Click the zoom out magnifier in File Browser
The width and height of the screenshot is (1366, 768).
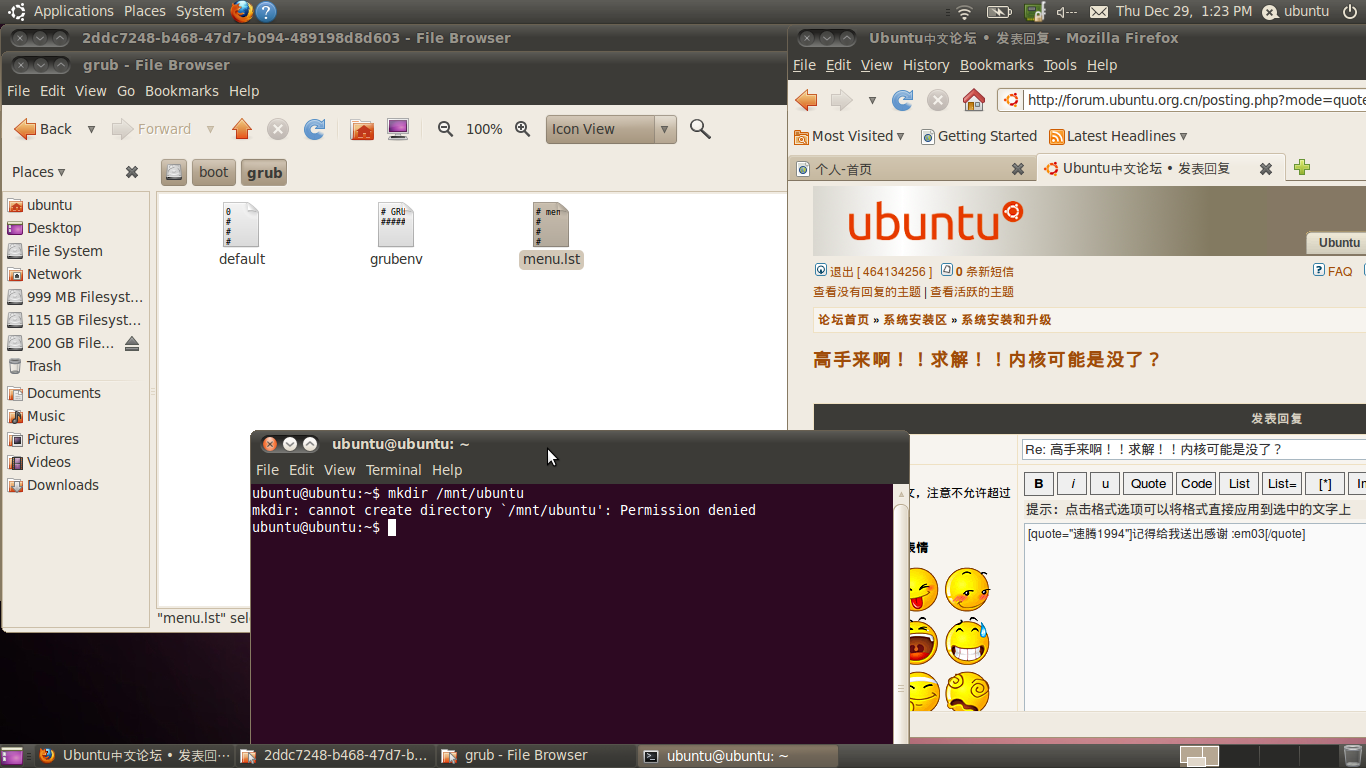click(x=446, y=129)
